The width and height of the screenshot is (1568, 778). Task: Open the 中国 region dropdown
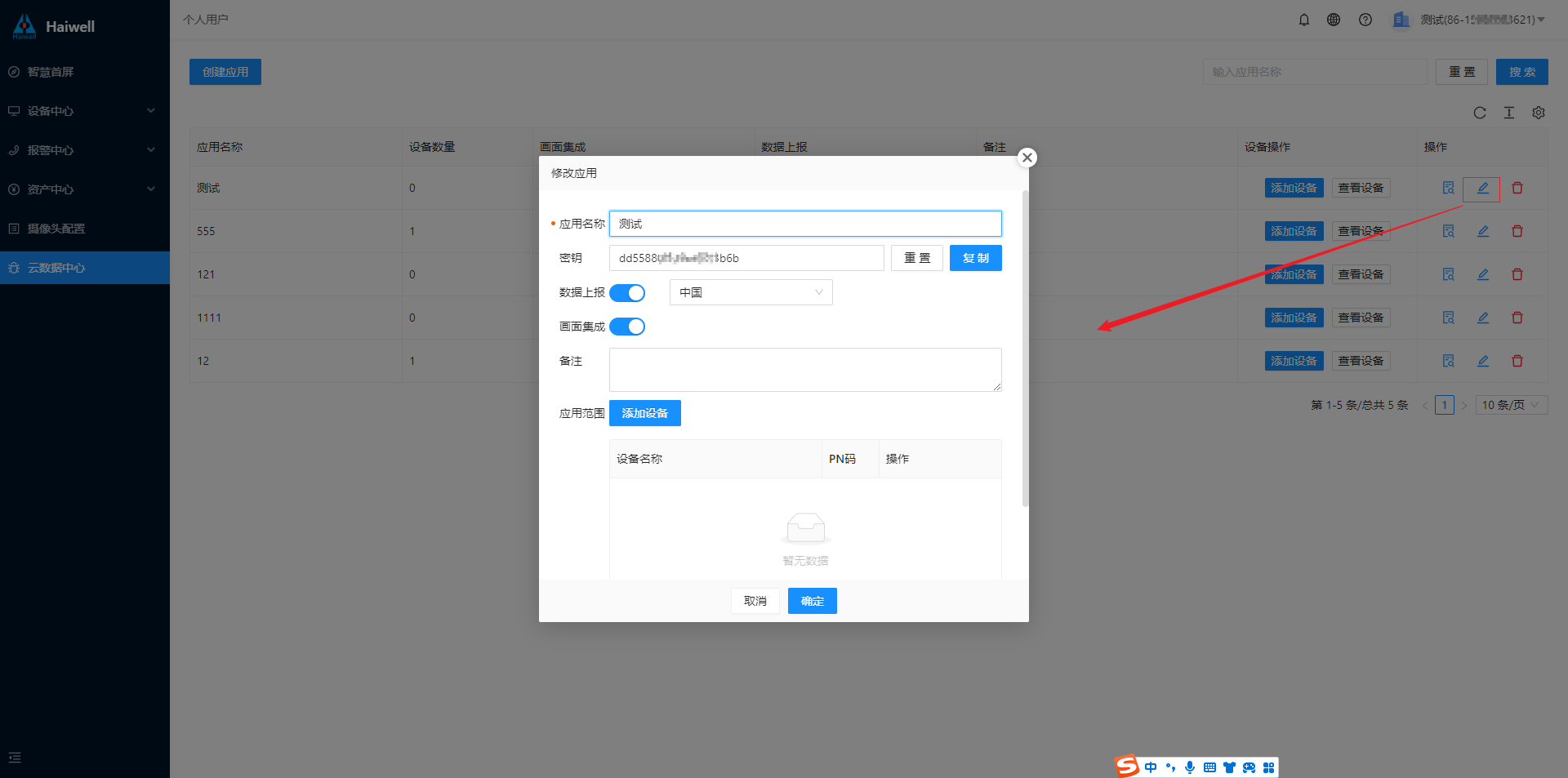coord(751,292)
